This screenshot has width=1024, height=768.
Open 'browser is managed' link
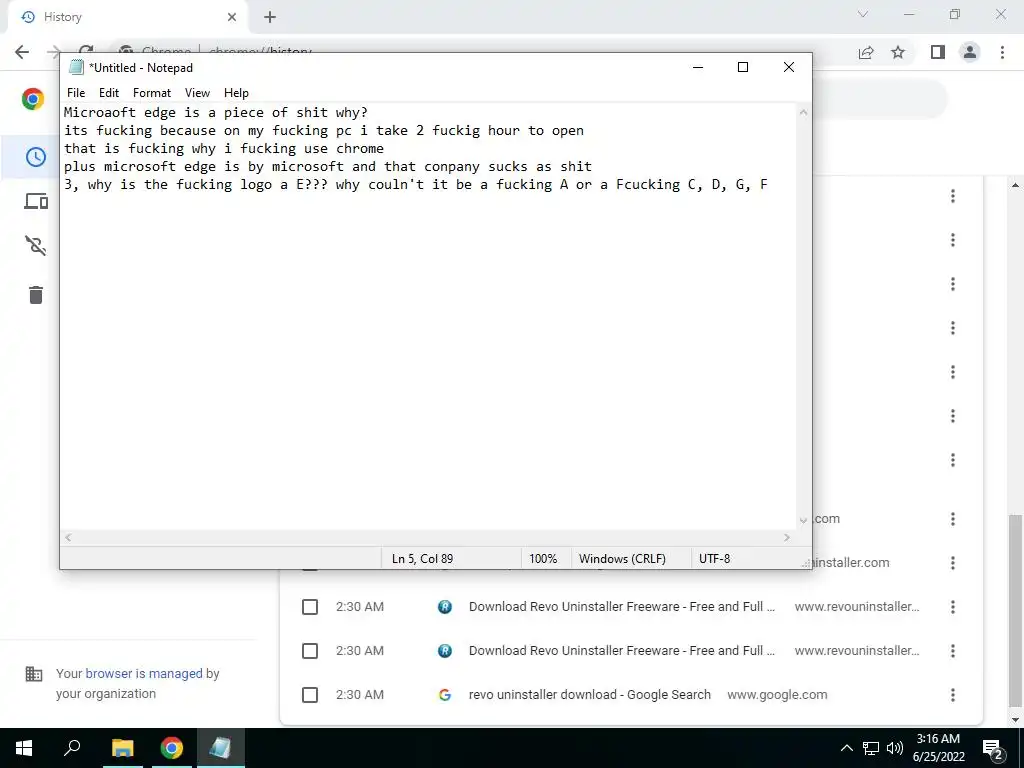(144, 673)
